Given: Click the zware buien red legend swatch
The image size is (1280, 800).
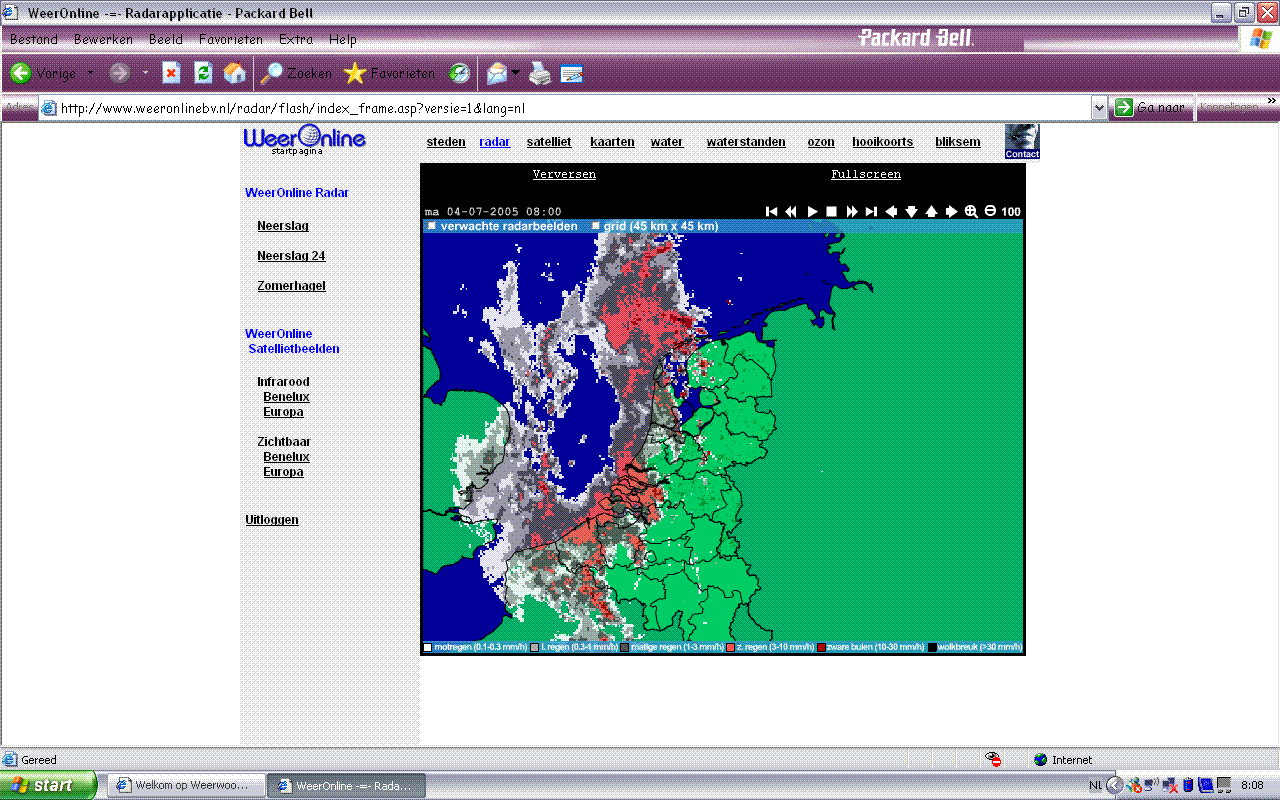Looking at the screenshot, I should pyautogui.click(x=821, y=648).
